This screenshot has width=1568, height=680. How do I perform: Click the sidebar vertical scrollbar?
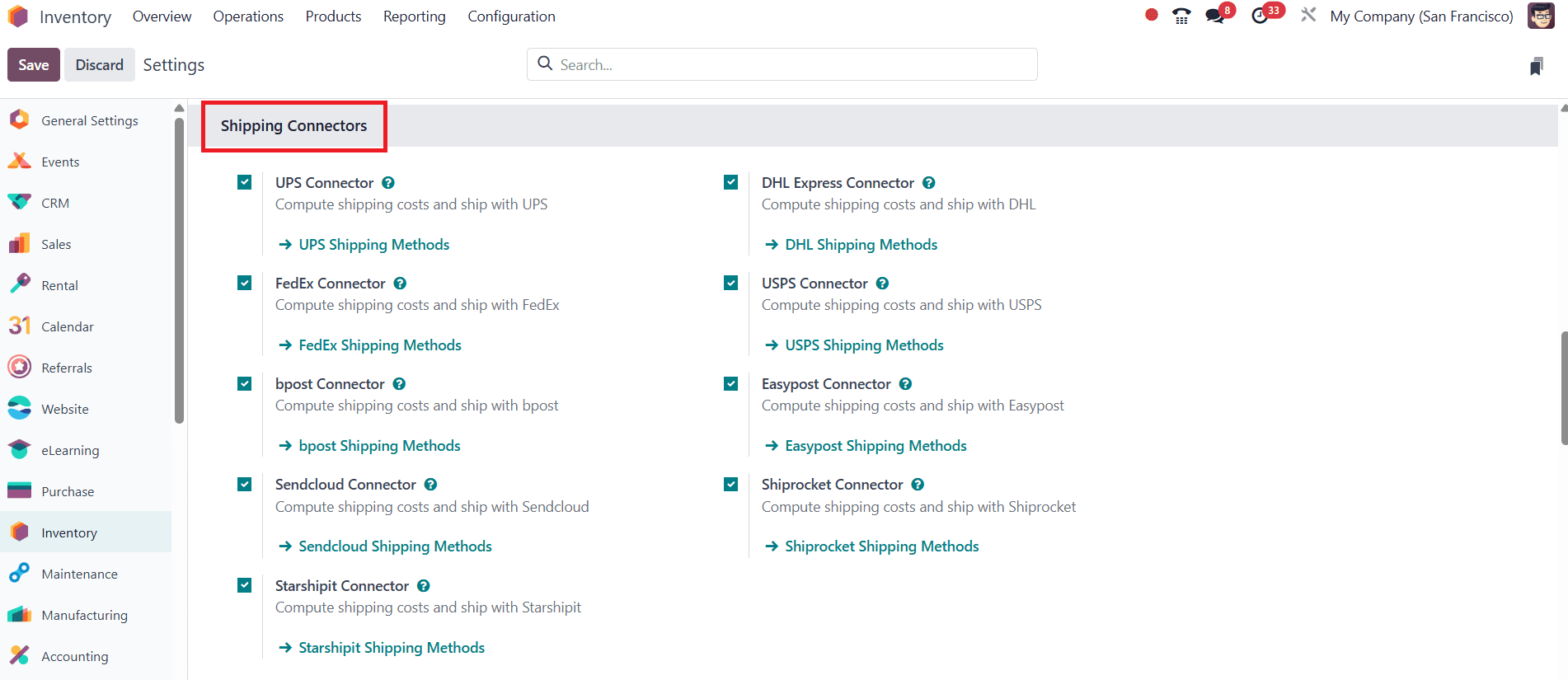(179, 270)
